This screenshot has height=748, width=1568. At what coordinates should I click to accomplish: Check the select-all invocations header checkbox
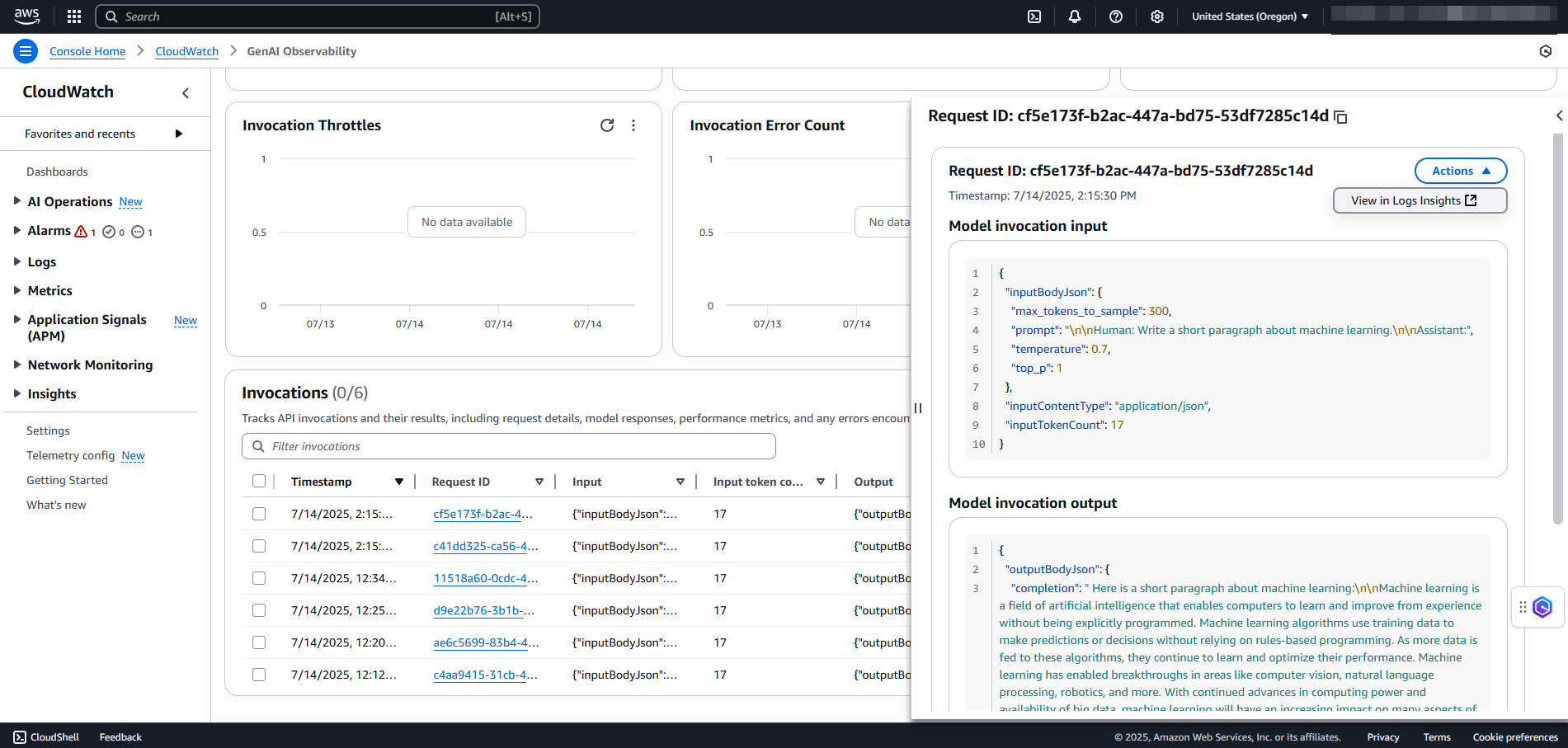[259, 482]
